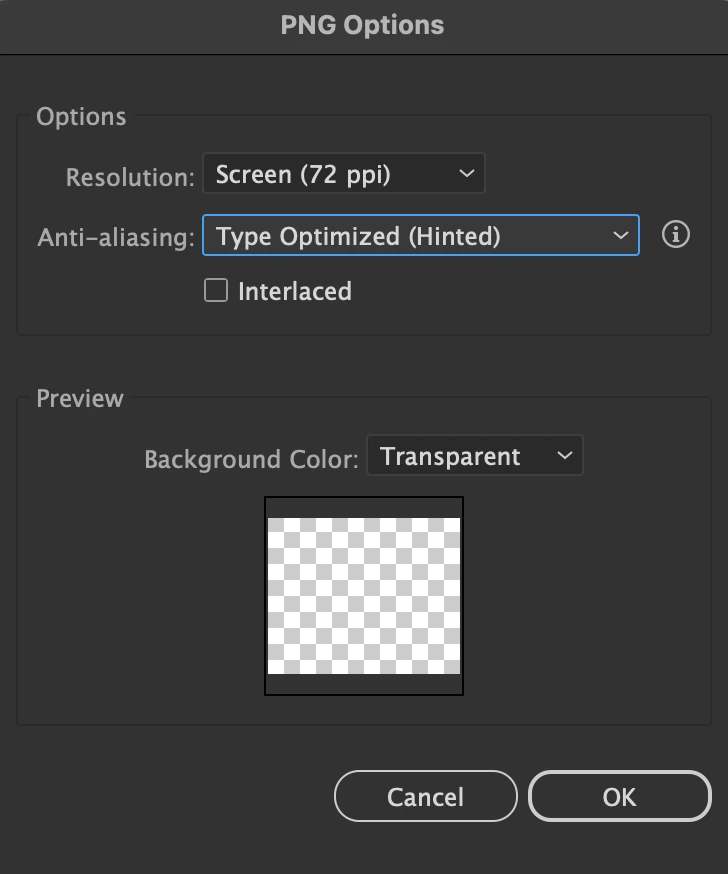Click the Anti-aliasing field label
The height and width of the screenshot is (874, 728).
[x=116, y=238]
